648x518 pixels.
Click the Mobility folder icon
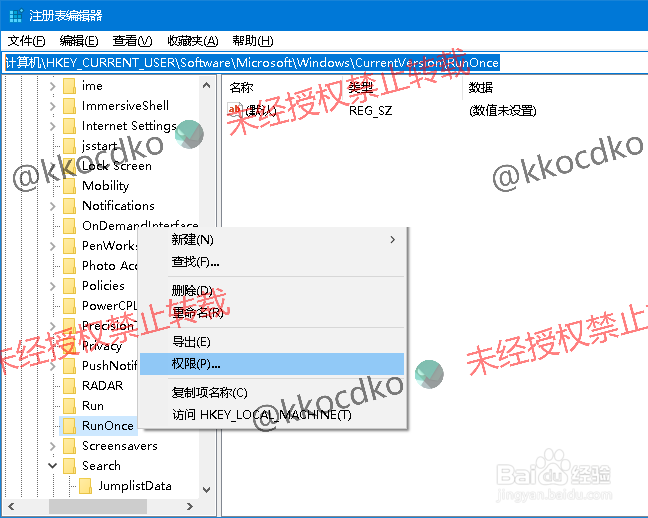click(69, 186)
